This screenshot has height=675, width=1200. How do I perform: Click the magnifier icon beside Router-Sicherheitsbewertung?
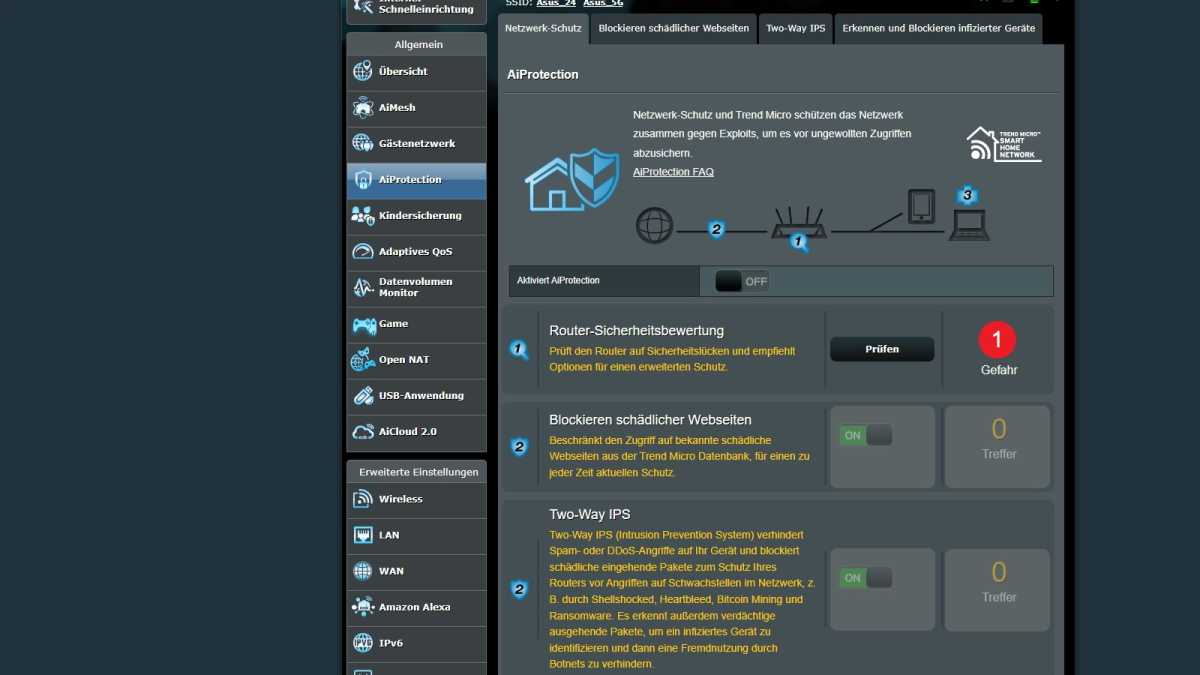519,350
